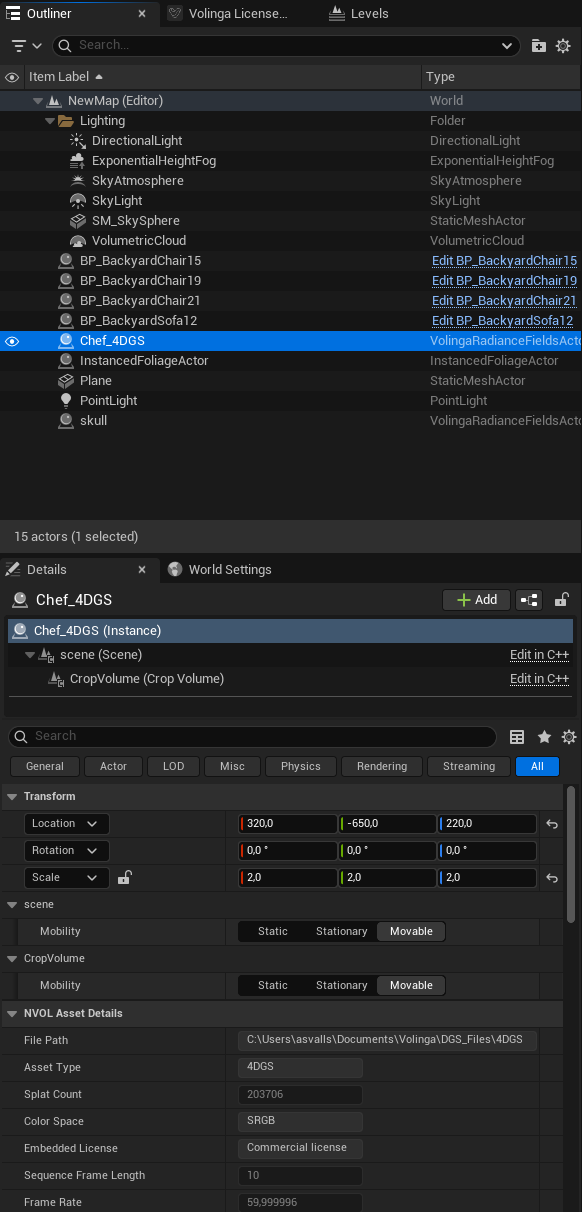This screenshot has width=582, height=1212.
Task: Close the Outliner tab
Action: pos(142,14)
